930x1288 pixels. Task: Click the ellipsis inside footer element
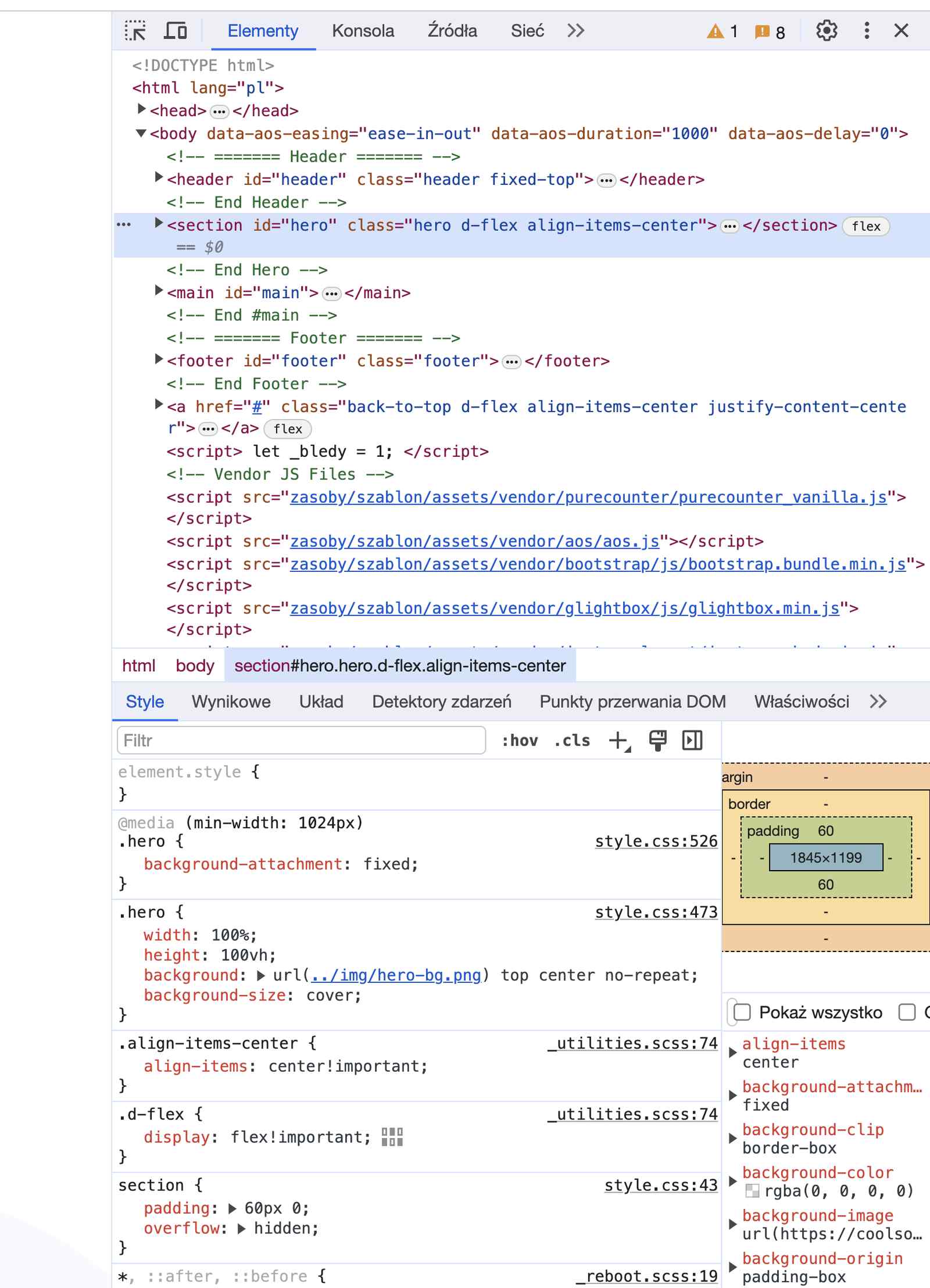click(x=512, y=363)
